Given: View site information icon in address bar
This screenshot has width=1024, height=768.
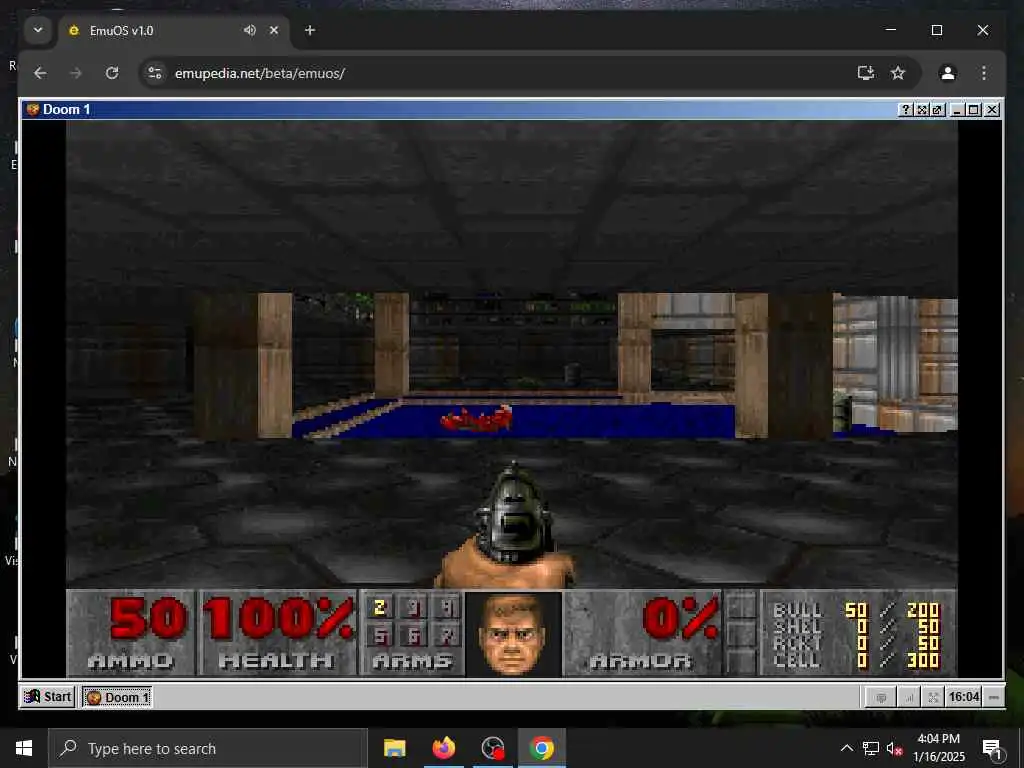Looking at the screenshot, I should 155,73.
